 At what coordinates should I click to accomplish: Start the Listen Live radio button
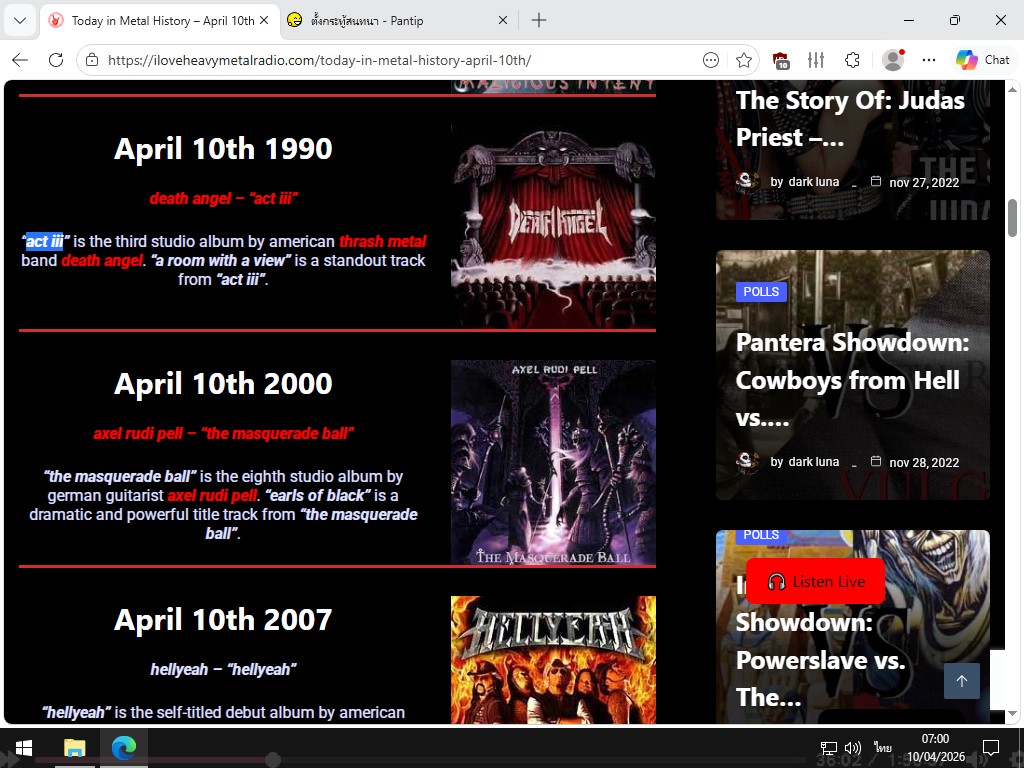pyautogui.click(x=816, y=581)
